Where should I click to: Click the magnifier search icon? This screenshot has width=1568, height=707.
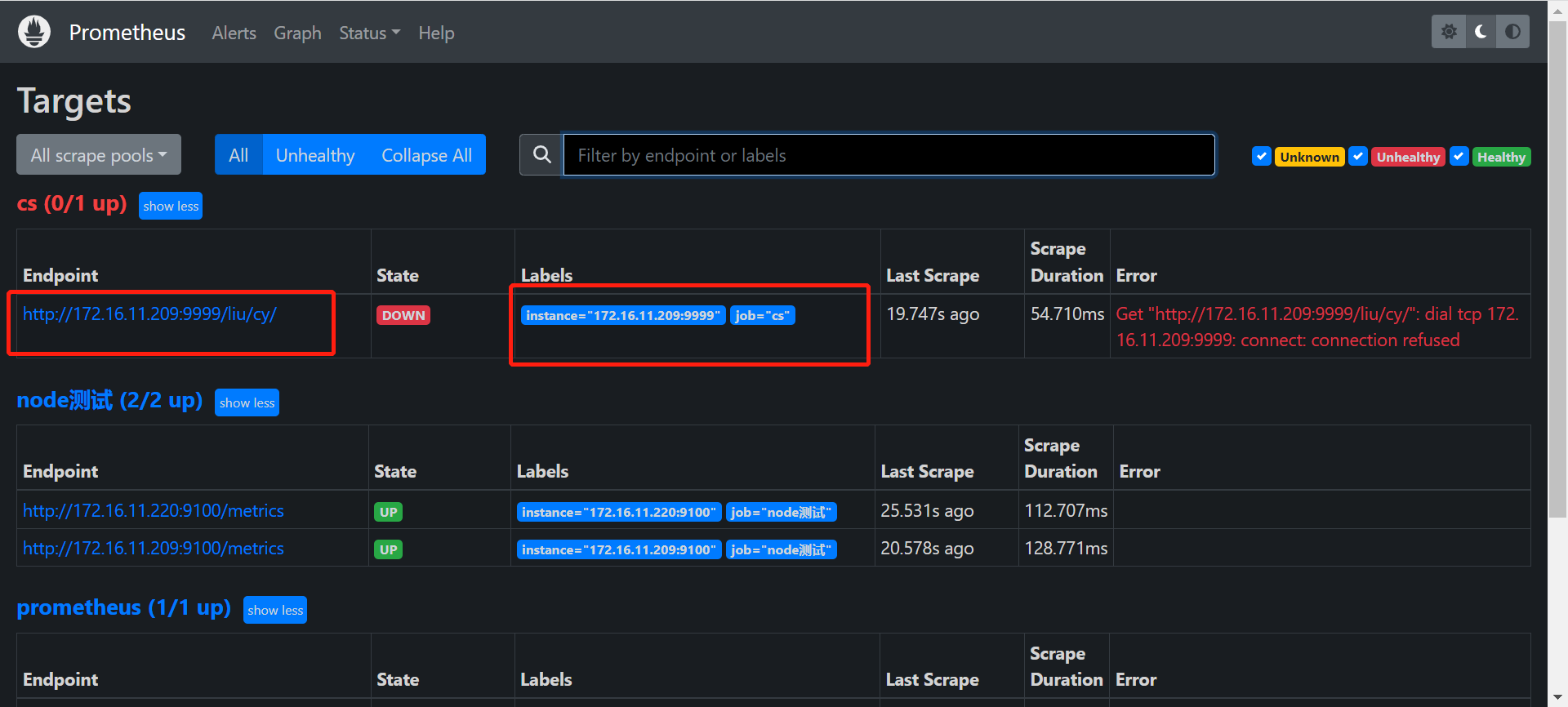click(x=541, y=154)
